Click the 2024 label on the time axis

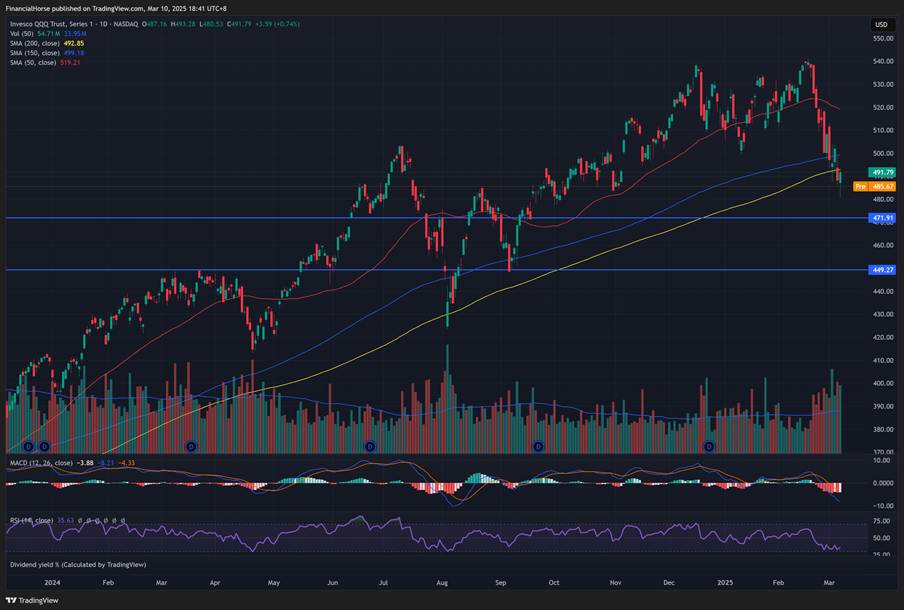tap(52, 582)
